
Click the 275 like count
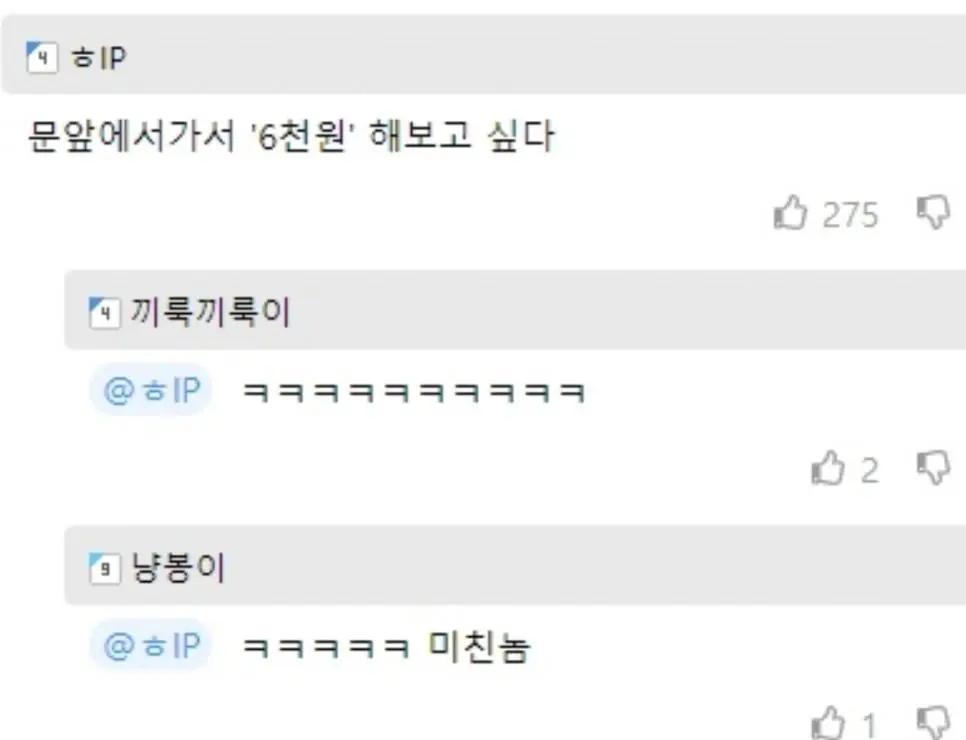point(851,215)
